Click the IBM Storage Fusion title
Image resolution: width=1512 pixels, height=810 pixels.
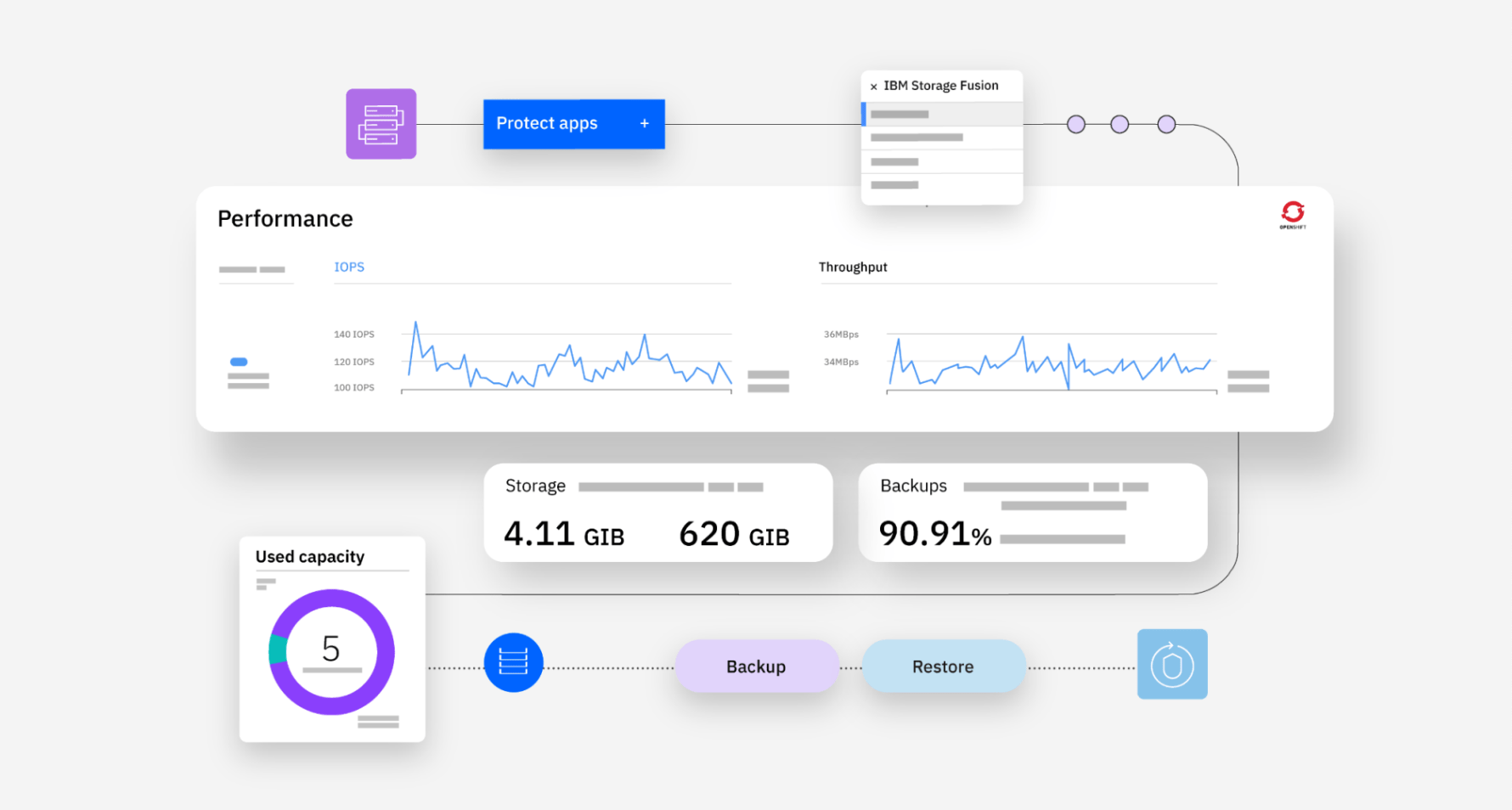tap(941, 86)
